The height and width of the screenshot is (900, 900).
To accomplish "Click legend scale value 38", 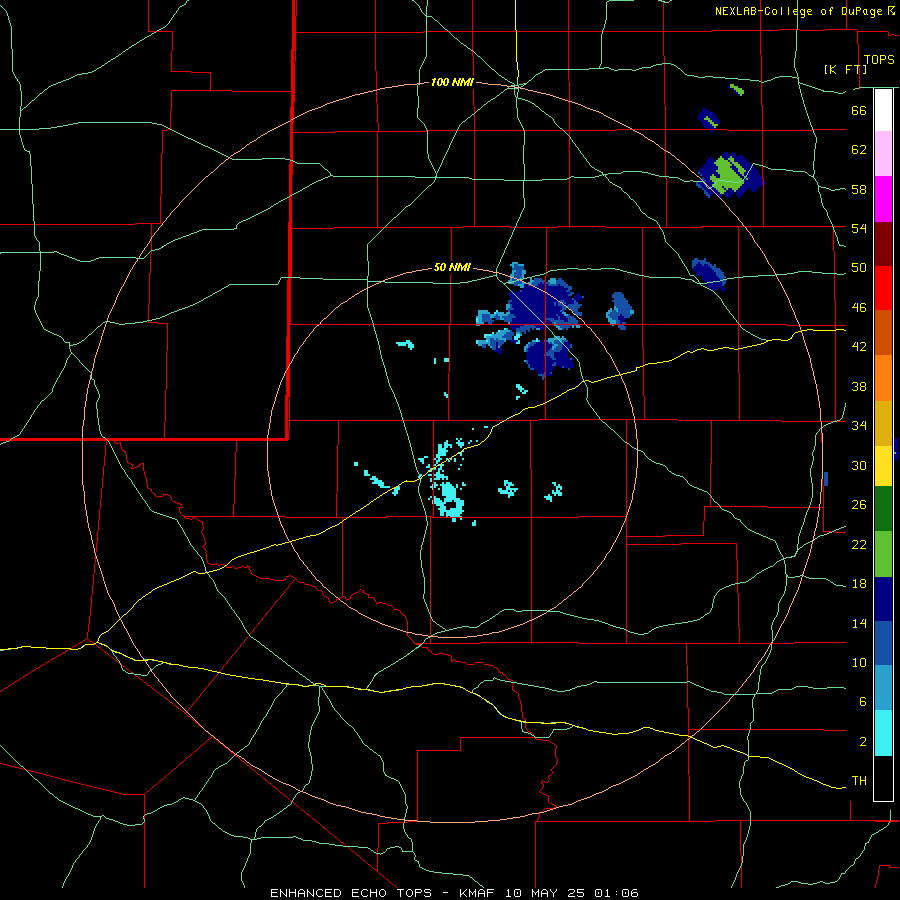I will [859, 386].
